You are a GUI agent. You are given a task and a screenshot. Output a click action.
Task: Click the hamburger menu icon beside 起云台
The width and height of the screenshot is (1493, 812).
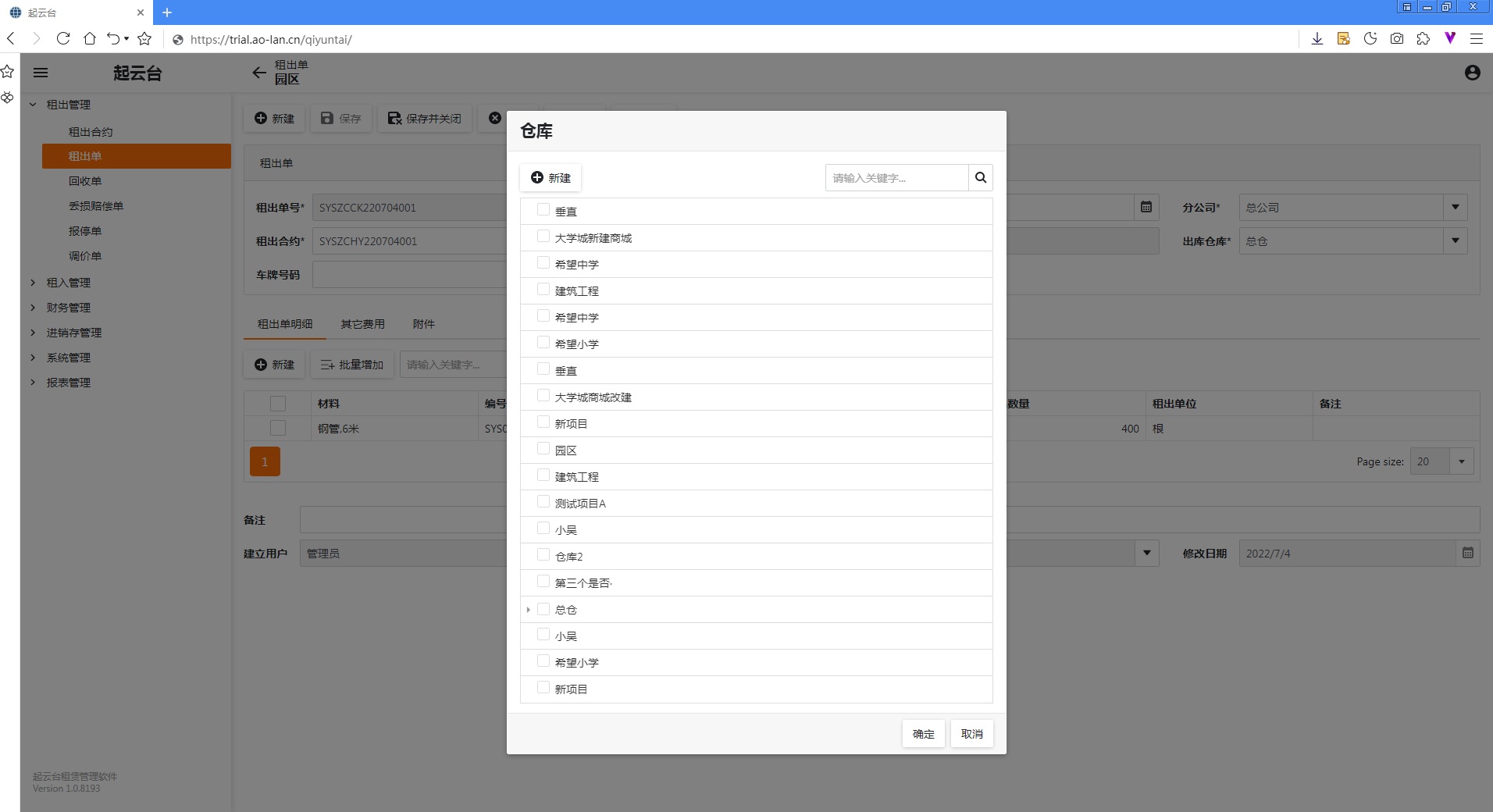(x=41, y=73)
